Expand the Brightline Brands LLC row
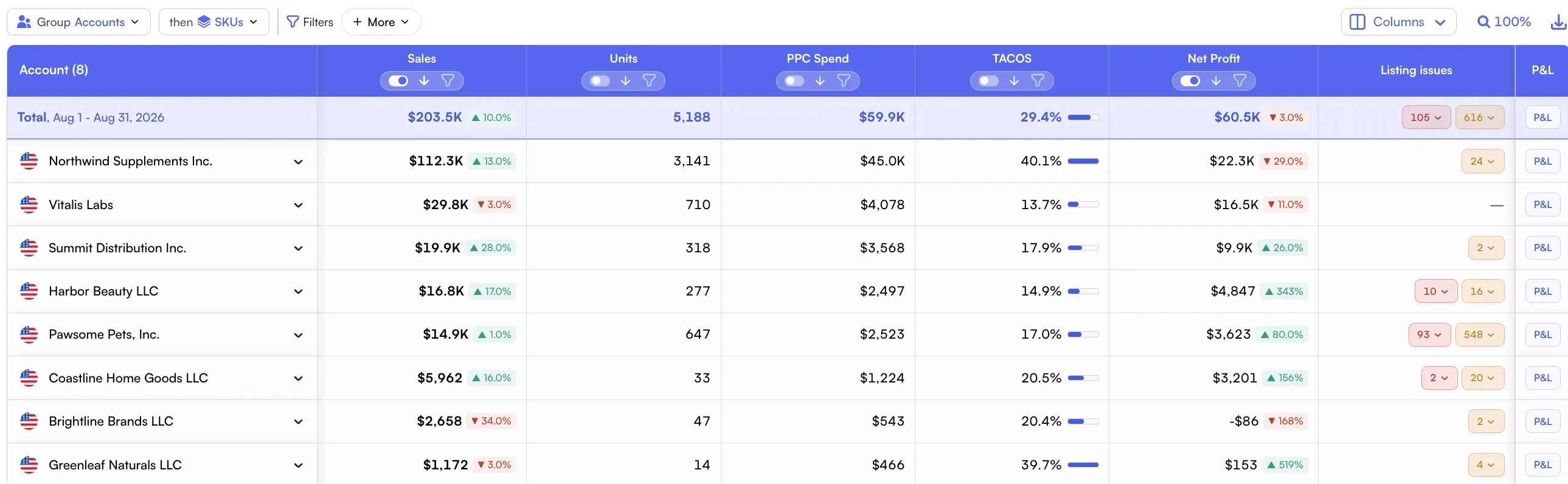The width and height of the screenshot is (1568, 484). pyautogui.click(x=298, y=421)
